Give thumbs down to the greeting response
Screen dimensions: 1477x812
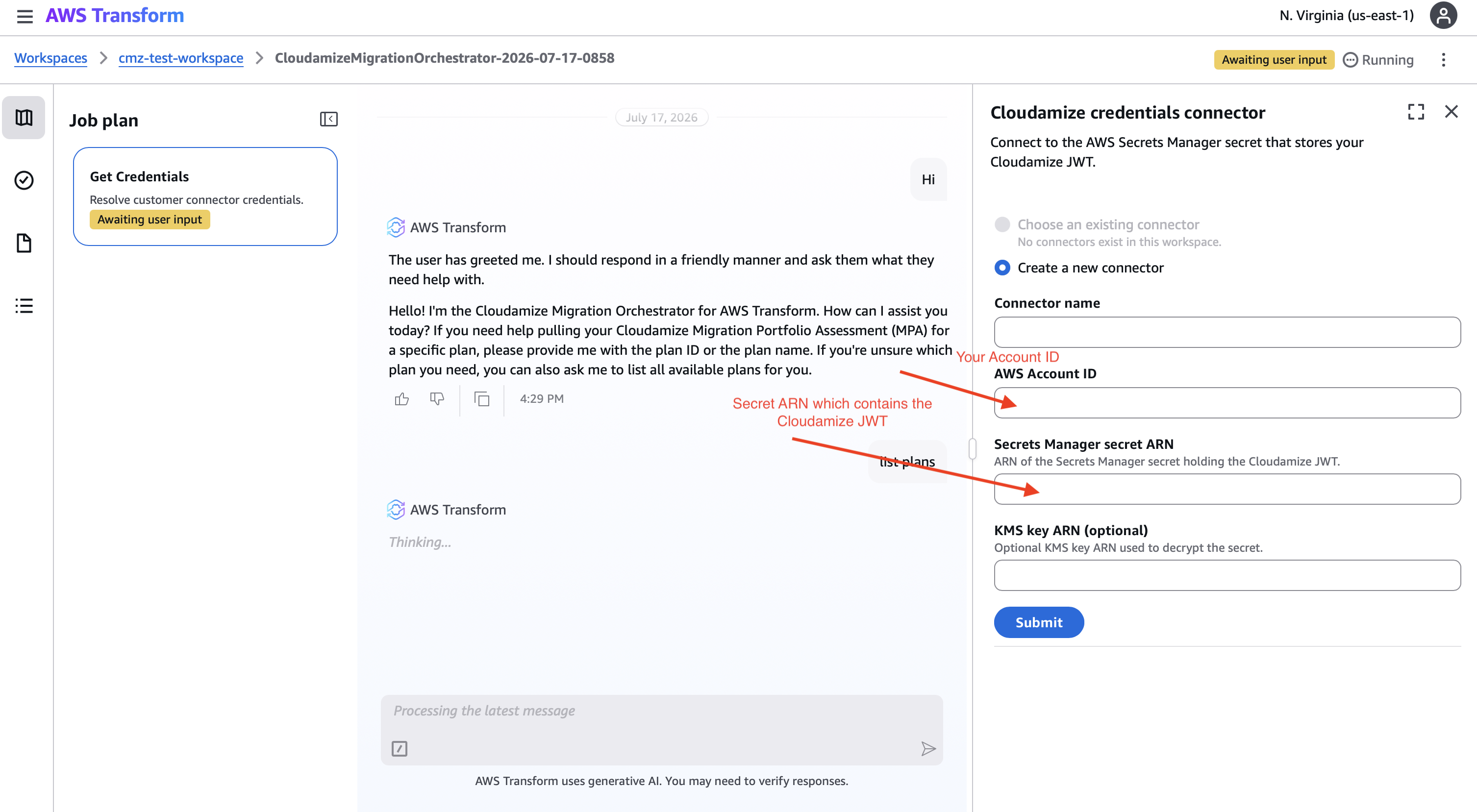click(437, 399)
